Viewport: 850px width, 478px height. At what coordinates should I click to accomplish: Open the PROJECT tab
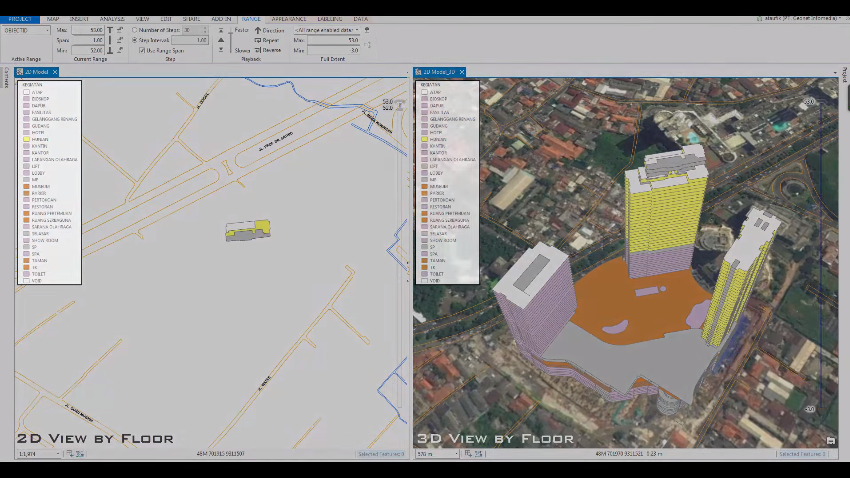click(19, 19)
